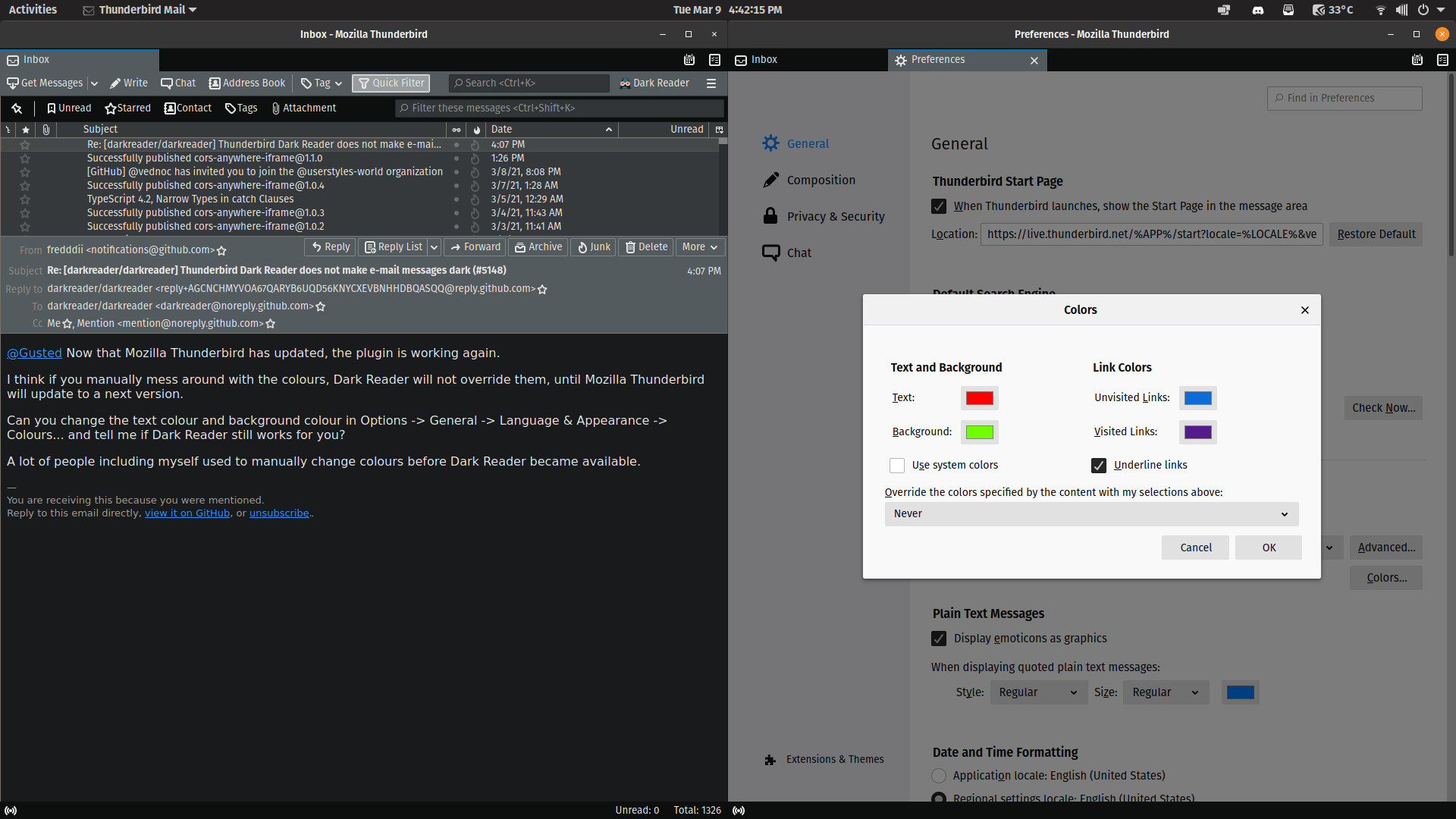Open Extensions & Themes preferences

click(x=835, y=759)
